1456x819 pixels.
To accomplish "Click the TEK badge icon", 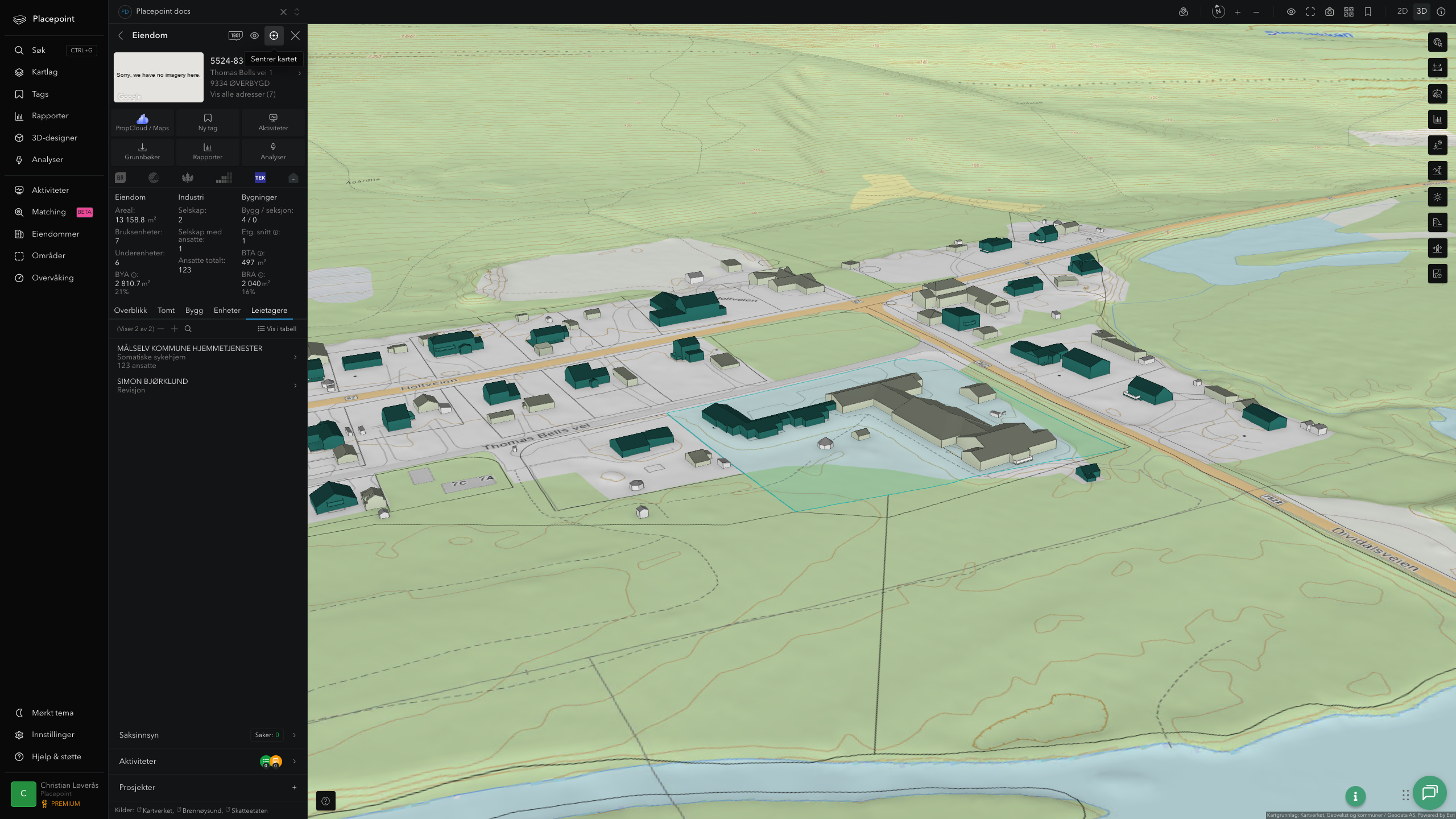I will click(260, 178).
